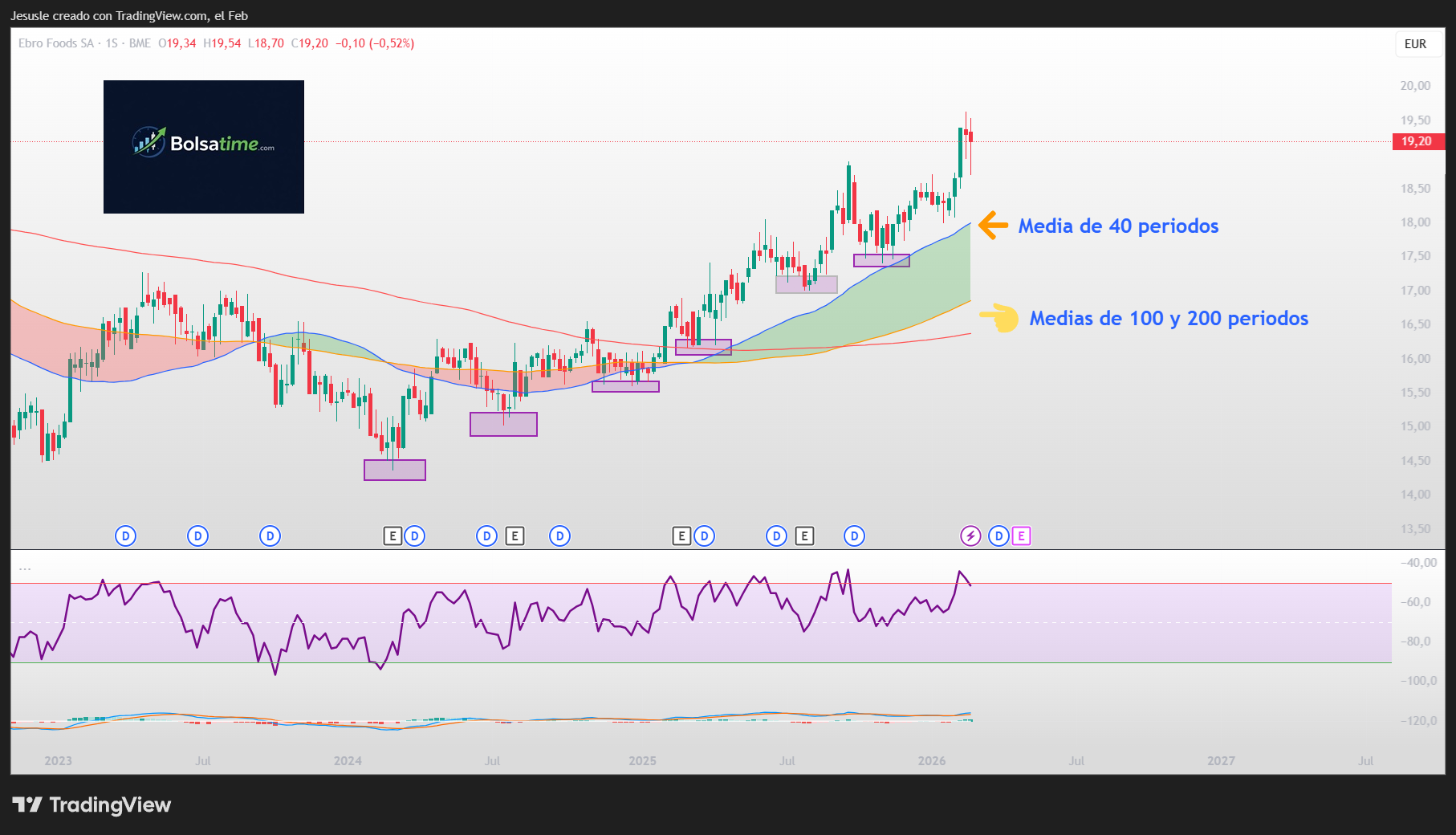The image size is (1456, 835).
Task: Click the "D" icon following the mid-2024 earnings marker
Action: tap(559, 536)
